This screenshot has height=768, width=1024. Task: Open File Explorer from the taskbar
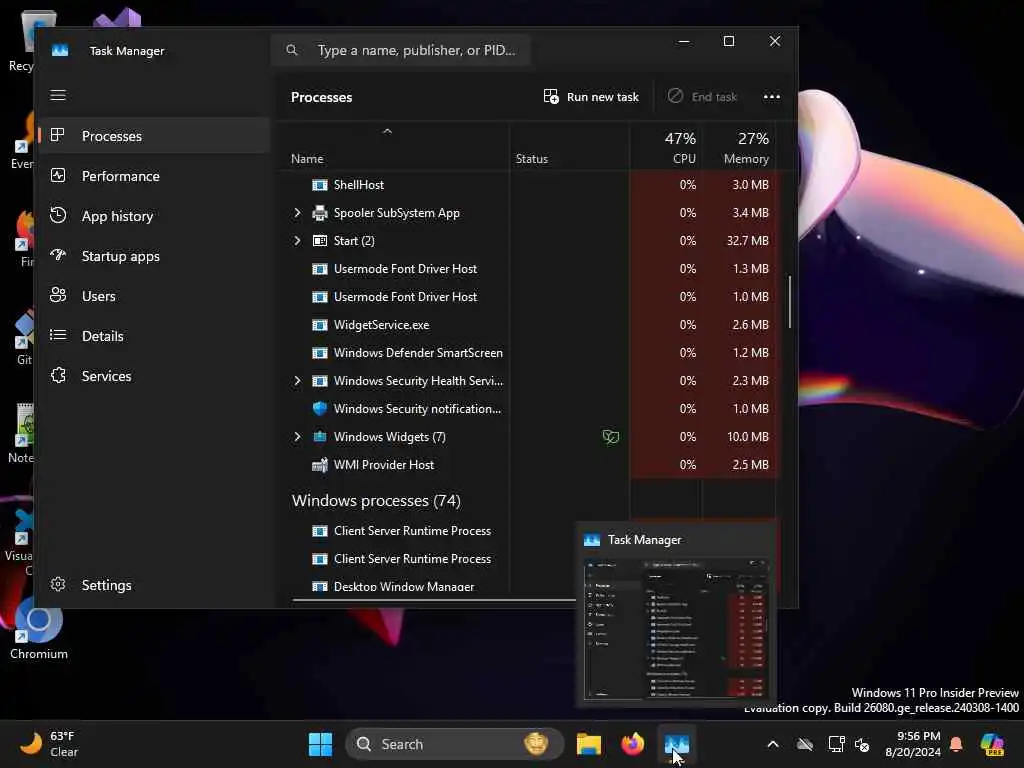[x=588, y=744]
